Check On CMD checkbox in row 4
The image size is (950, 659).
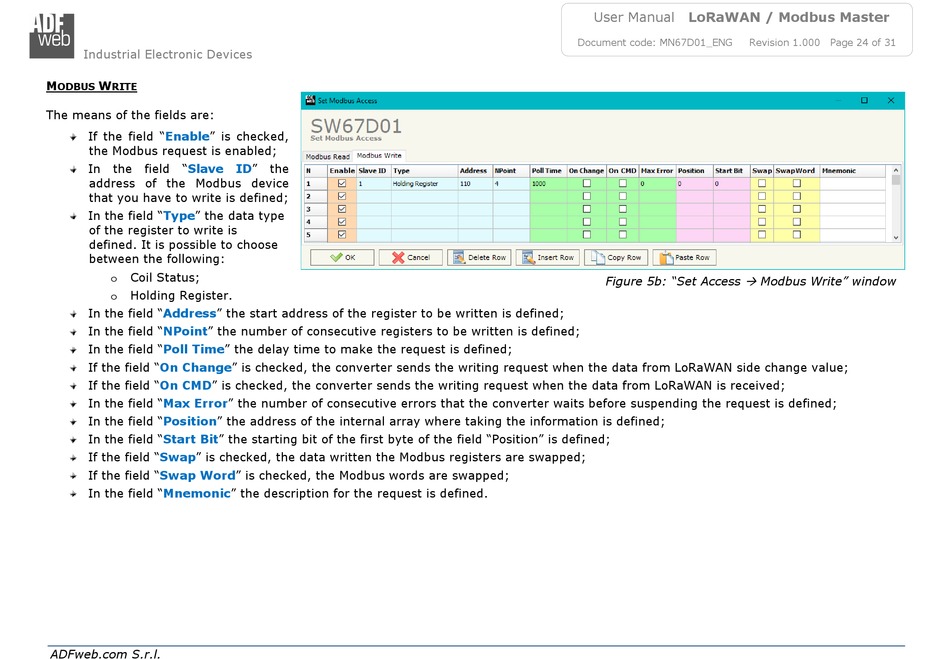(623, 222)
